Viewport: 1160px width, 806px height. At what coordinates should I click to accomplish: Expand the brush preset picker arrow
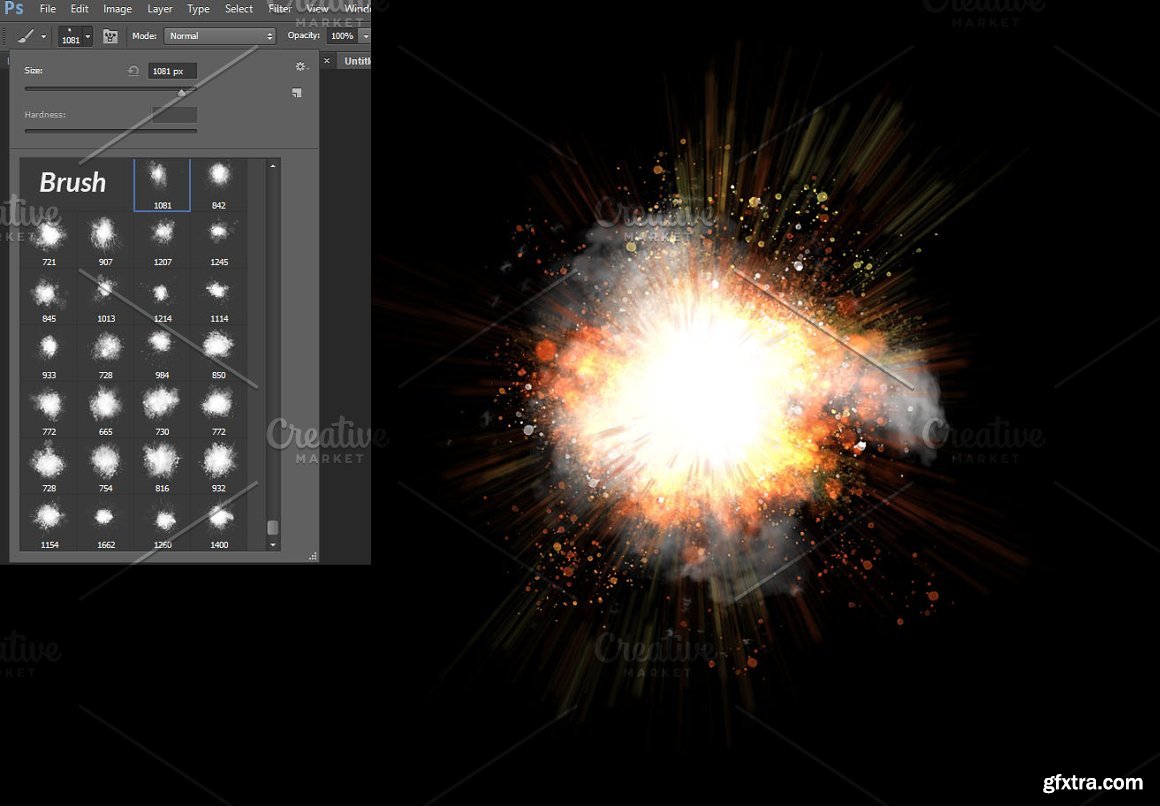click(88, 37)
